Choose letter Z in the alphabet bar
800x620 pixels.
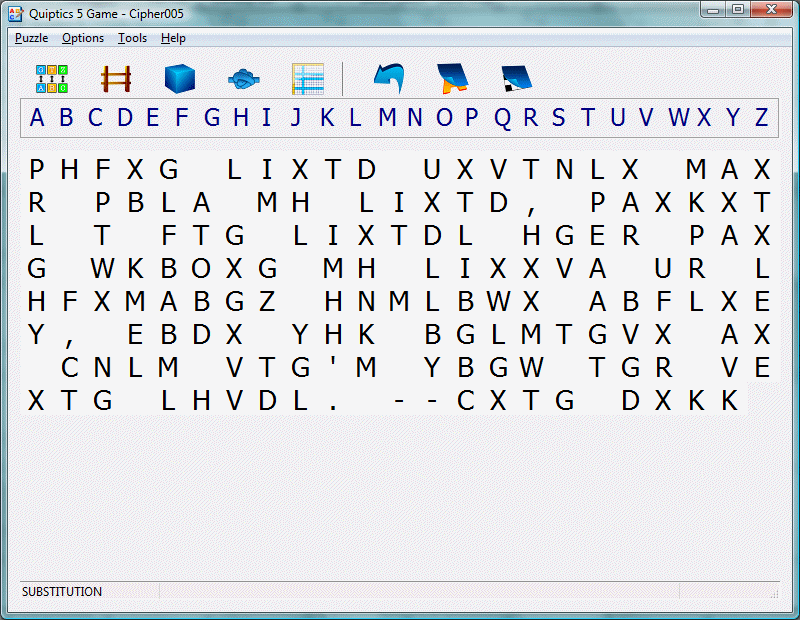point(762,118)
